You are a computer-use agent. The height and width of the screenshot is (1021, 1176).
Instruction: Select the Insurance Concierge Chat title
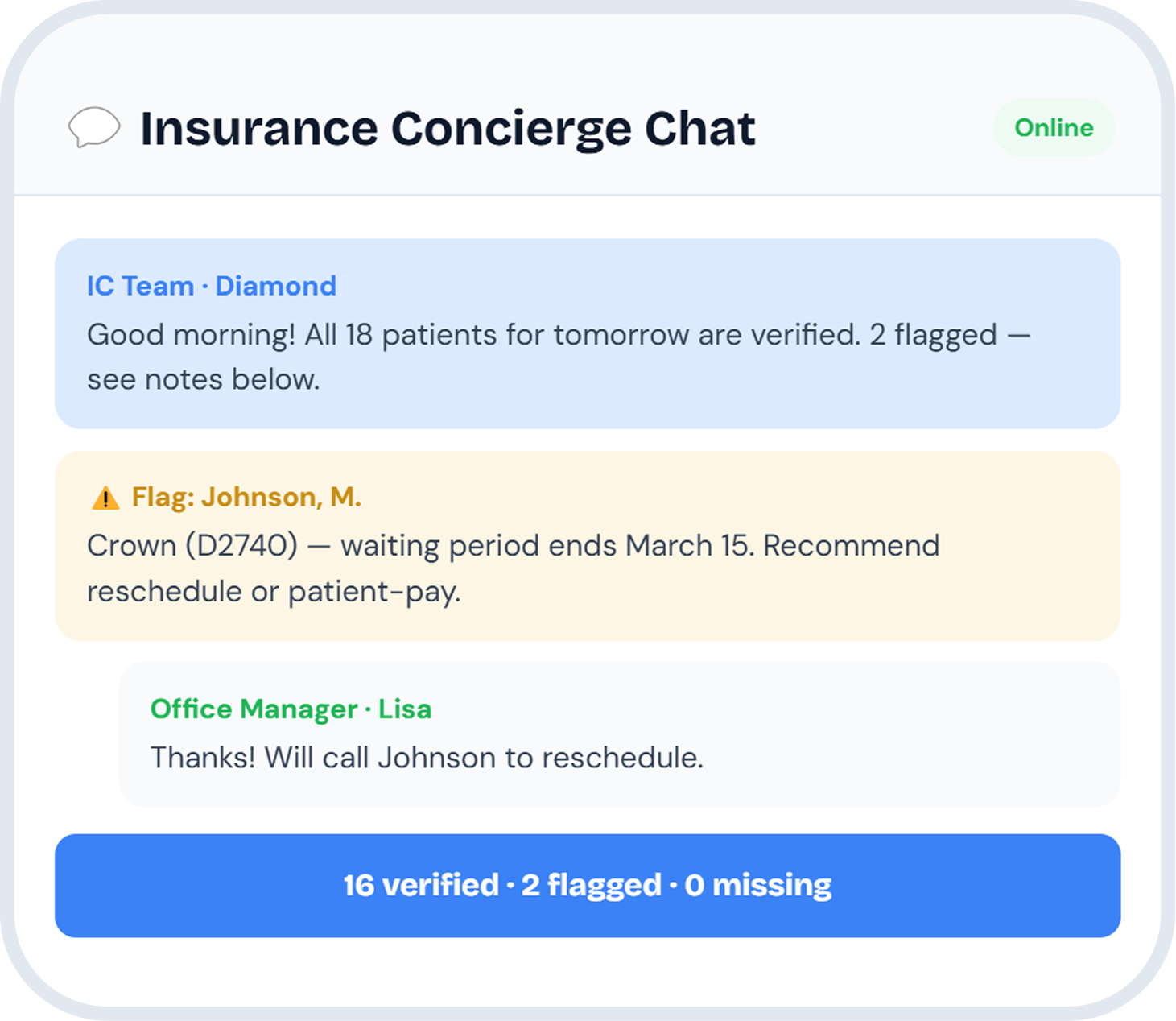point(448,129)
